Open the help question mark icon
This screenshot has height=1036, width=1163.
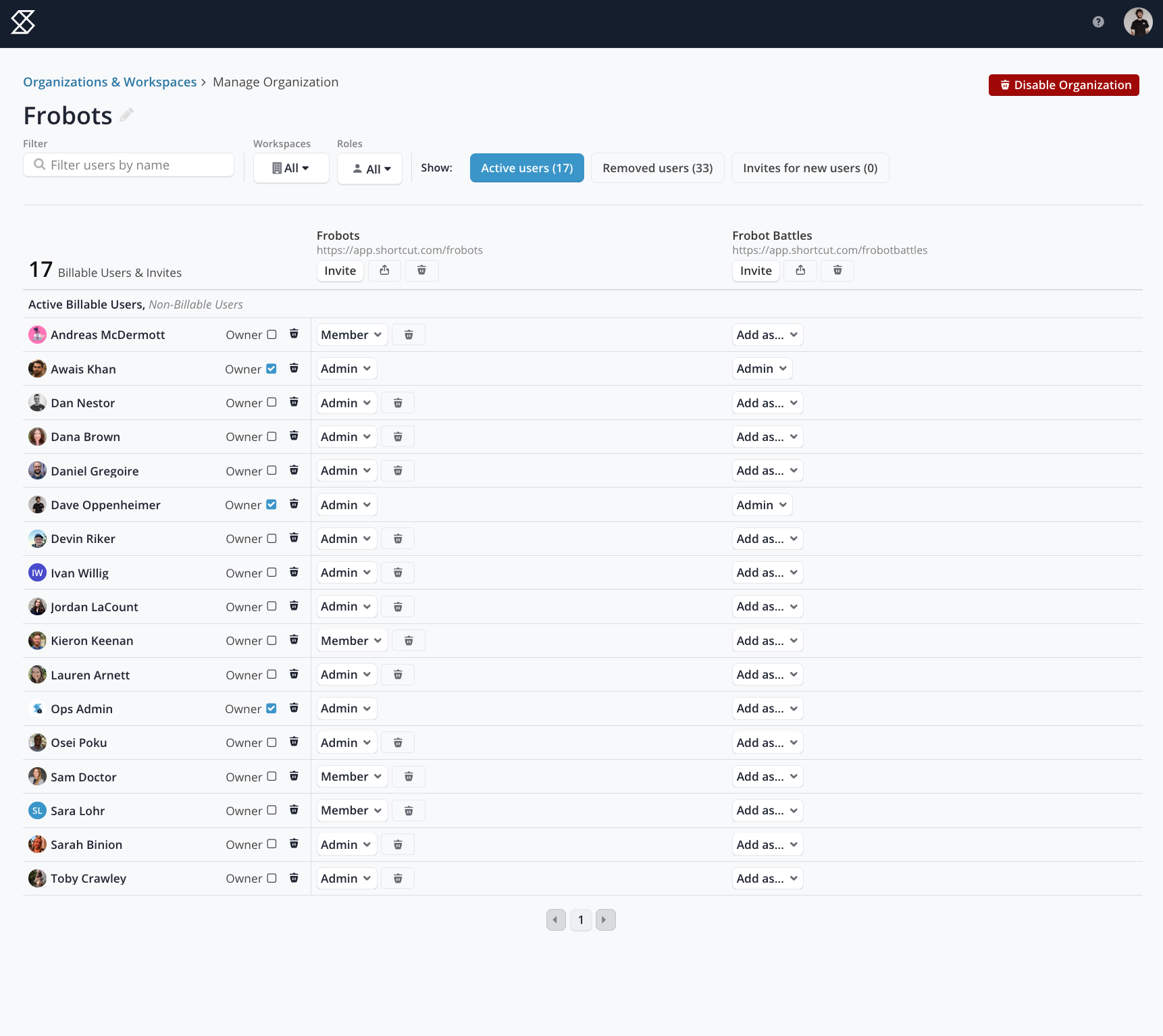coord(1098,22)
